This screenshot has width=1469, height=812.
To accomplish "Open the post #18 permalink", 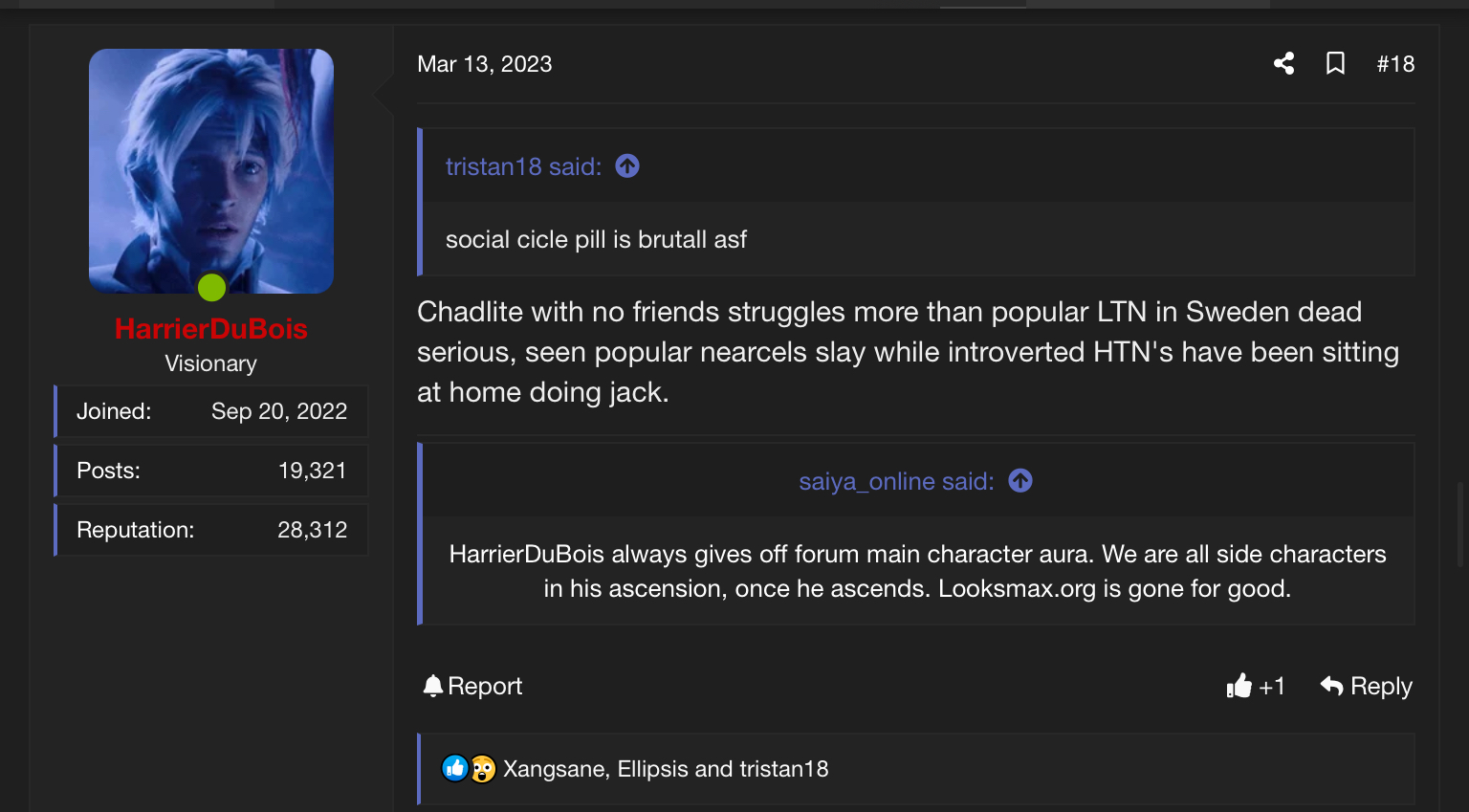I will click(x=1395, y=64).
